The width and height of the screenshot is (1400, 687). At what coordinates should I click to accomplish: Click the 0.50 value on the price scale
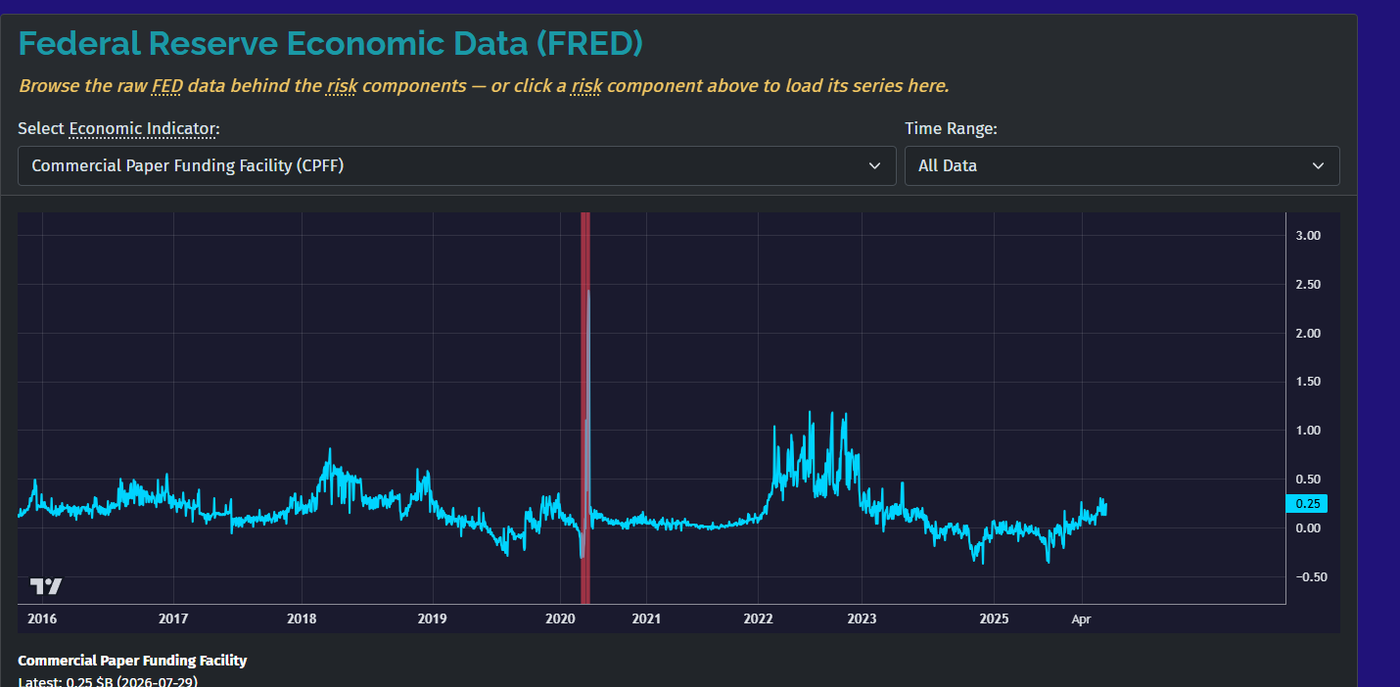tap(1308, 480)
